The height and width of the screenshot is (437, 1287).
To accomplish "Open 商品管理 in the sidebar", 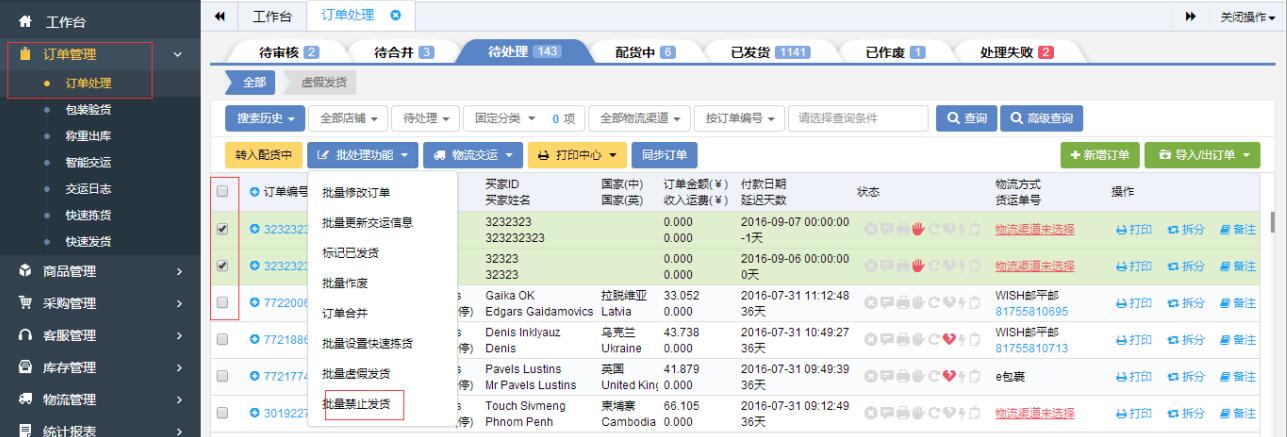I will click(x=98, y=270).
